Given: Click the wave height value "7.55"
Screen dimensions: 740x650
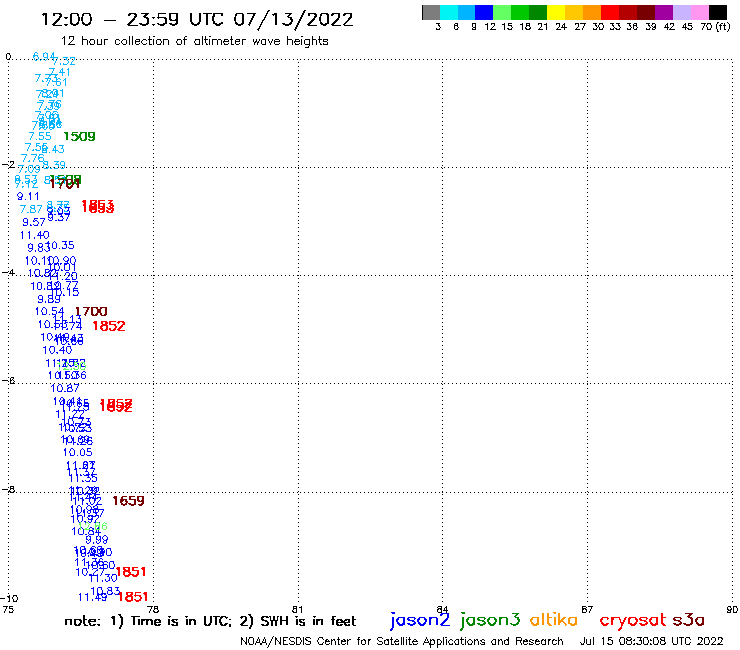Looking at the screenshot, I should (40, 136).
